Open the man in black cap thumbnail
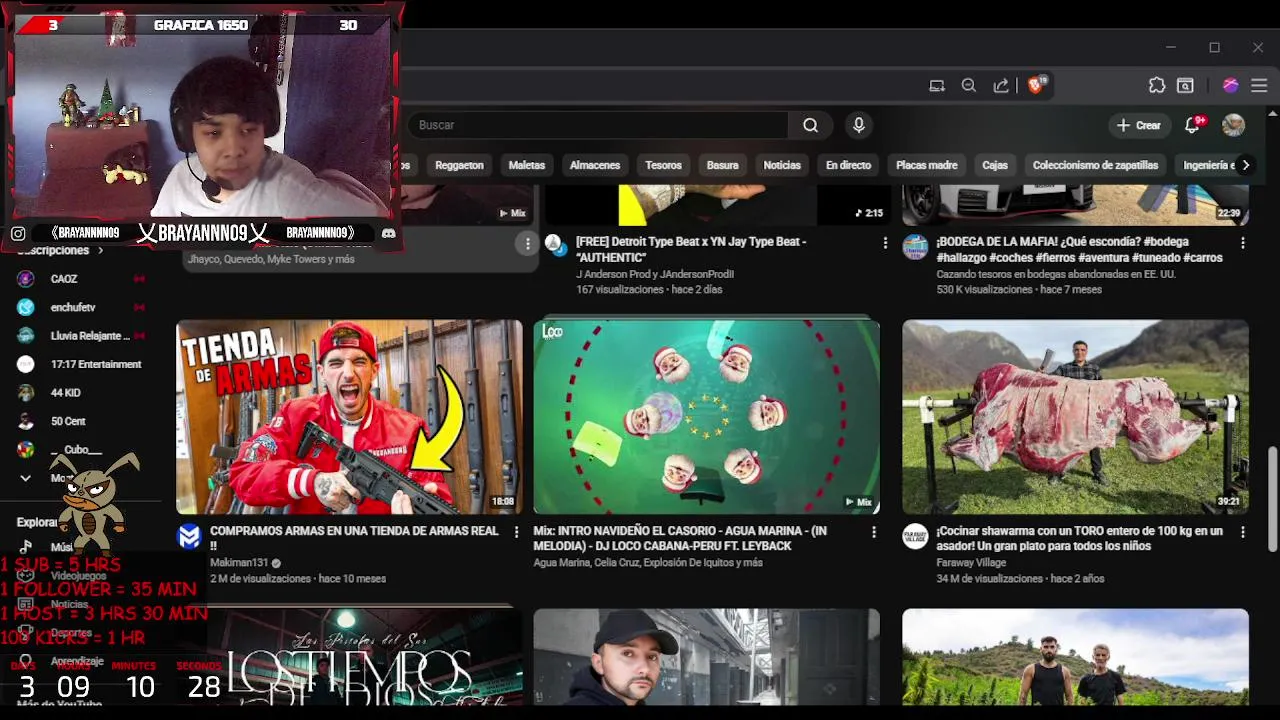 (706, 657)
